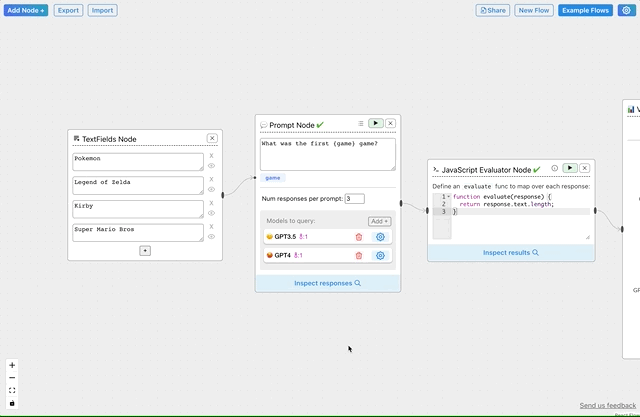Viewport: 640px width, 417px height.
Task: Toggle visibility of Pokemon field
Action: point(211,166)
